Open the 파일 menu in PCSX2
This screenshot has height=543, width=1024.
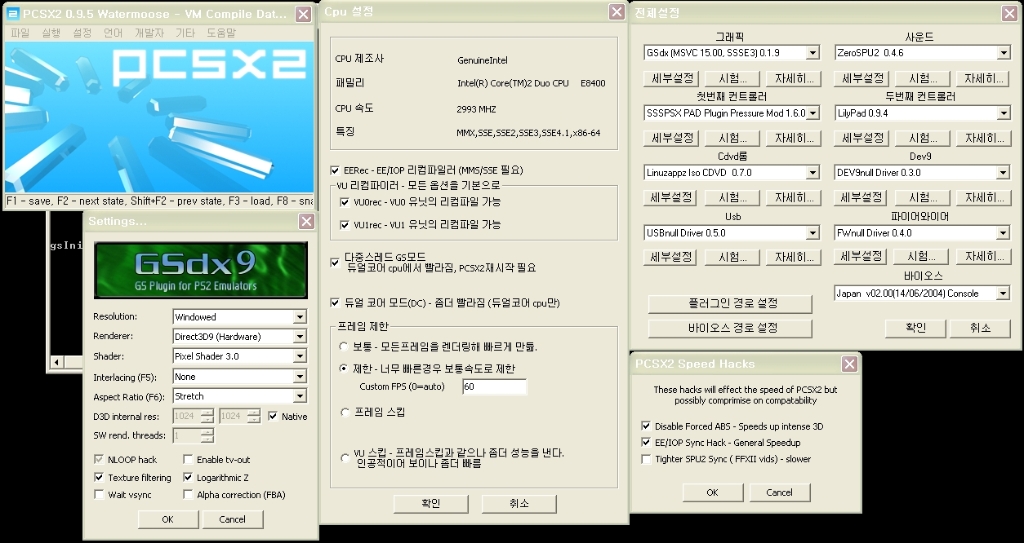click(20, 33)
